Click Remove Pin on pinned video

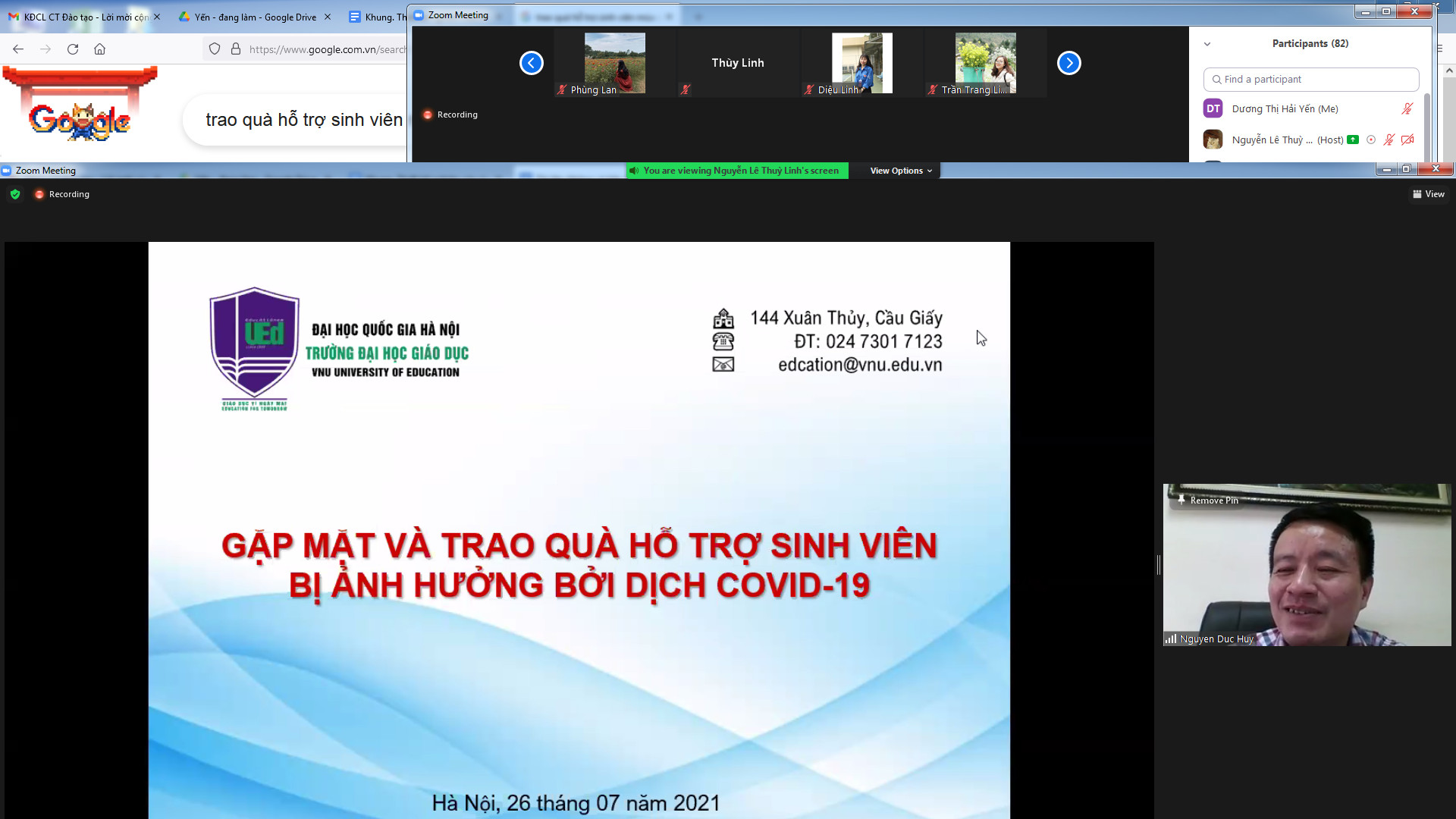pos(1208,500)
